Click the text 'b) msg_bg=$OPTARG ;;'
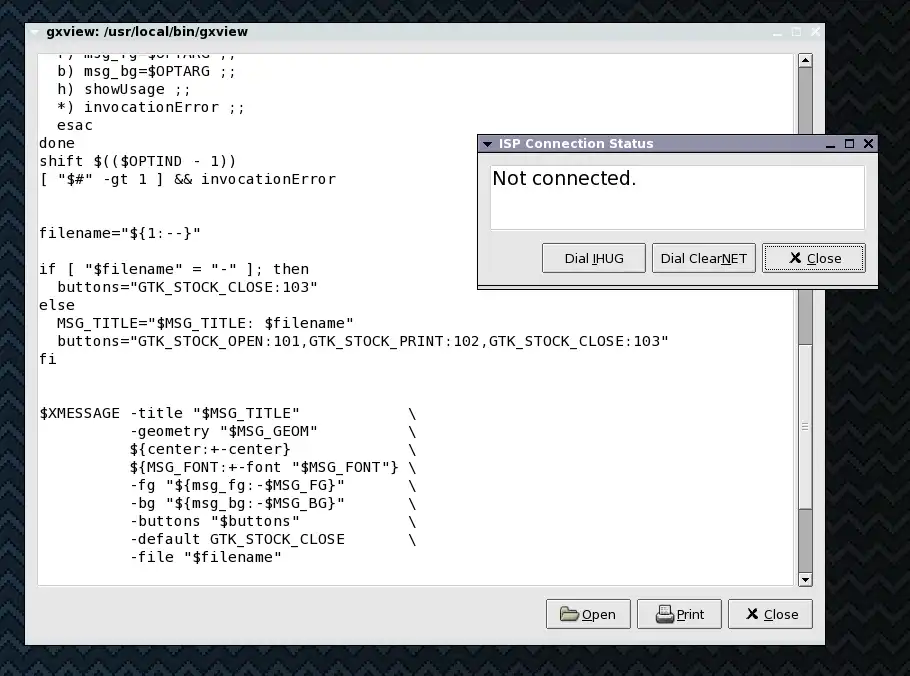The image size is (910, 676). click(146, 71)
